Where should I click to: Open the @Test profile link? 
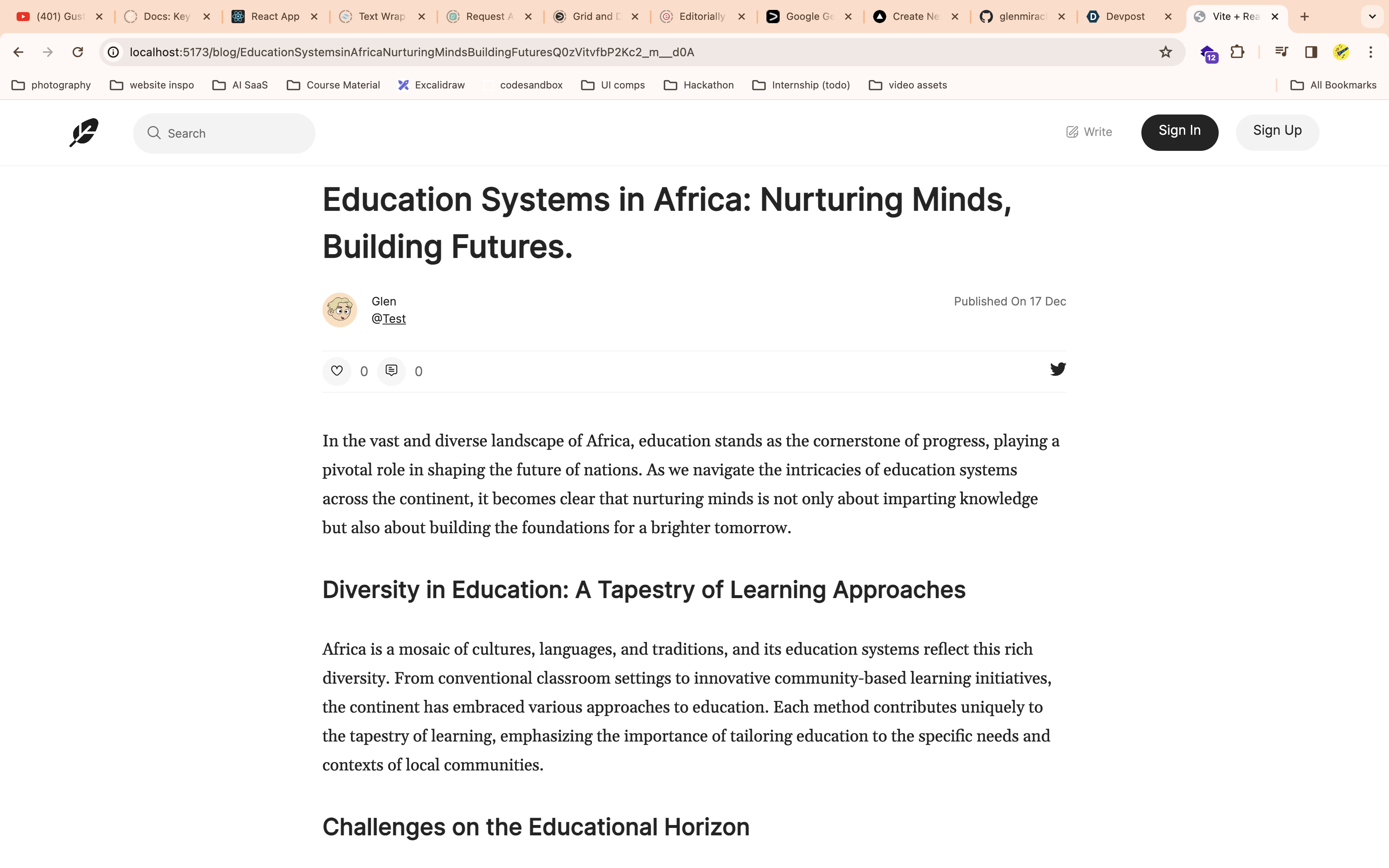394,319
